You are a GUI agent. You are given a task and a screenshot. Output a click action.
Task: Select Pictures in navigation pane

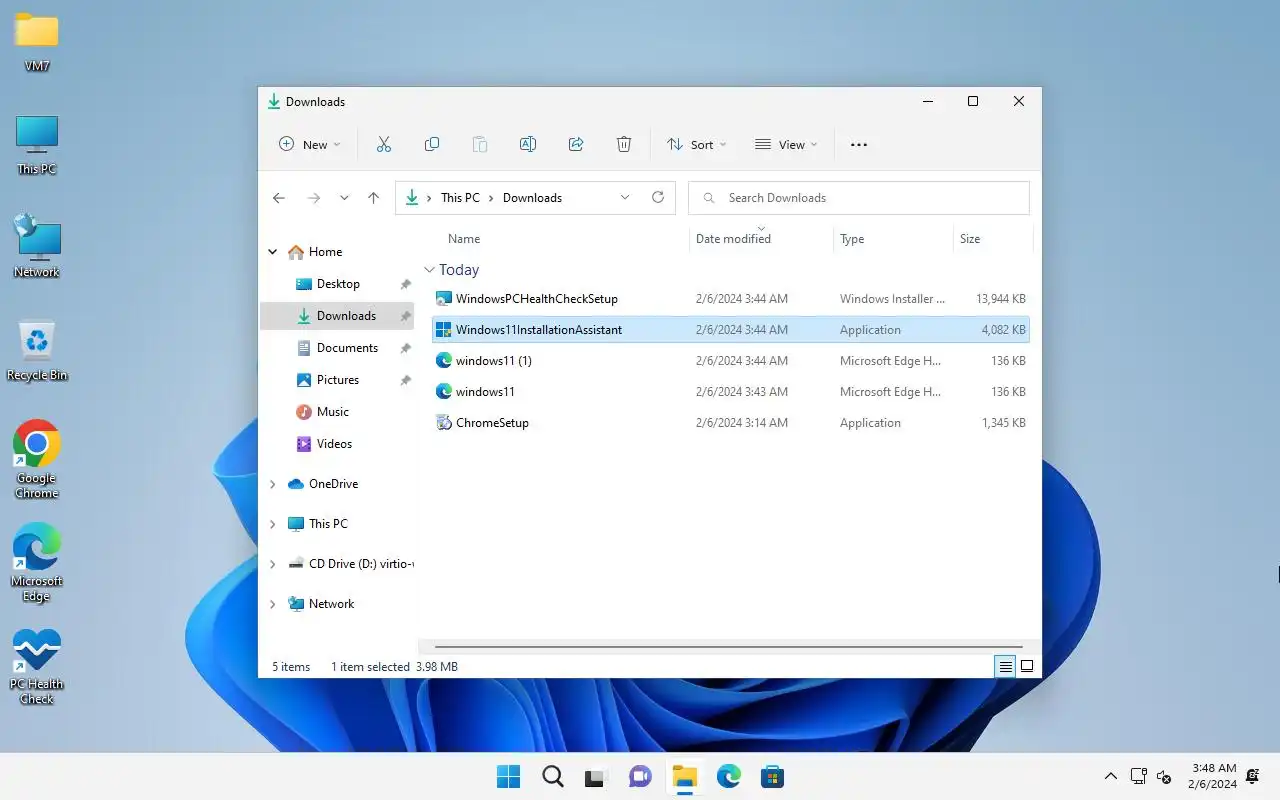point(337,380)
